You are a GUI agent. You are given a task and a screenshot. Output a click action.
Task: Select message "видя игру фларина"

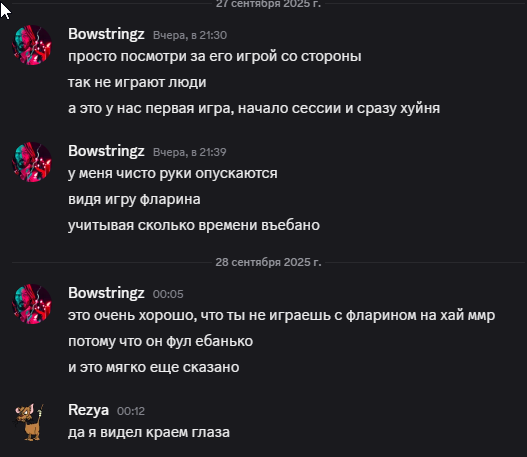click(x=134, y=200)
